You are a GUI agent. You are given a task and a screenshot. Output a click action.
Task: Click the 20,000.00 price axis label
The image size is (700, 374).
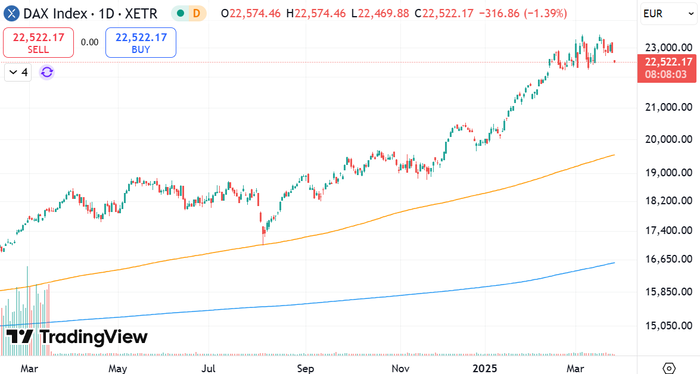[668, 139]
